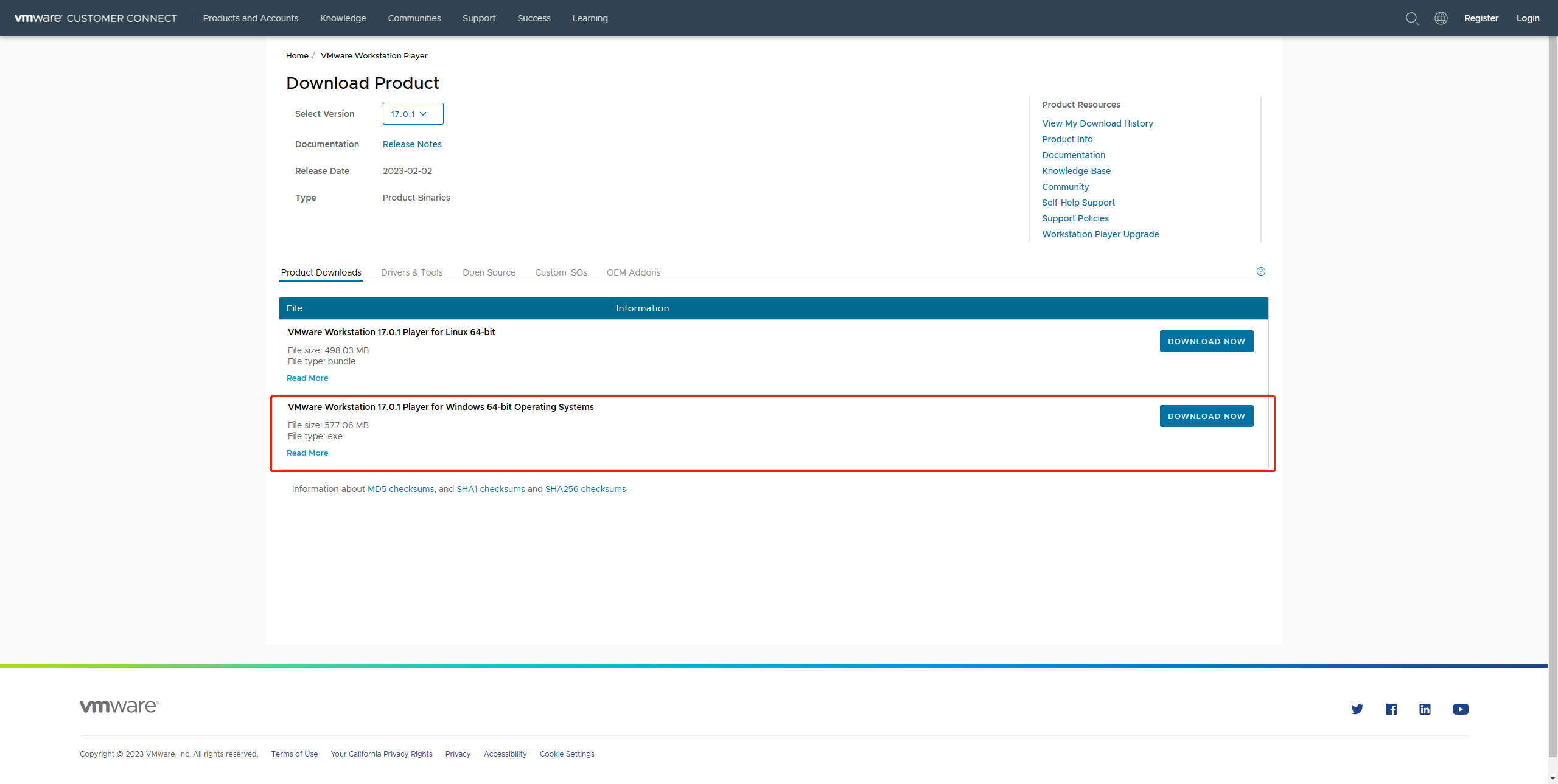Download Now for Windows 64-bit Player

1206,416
